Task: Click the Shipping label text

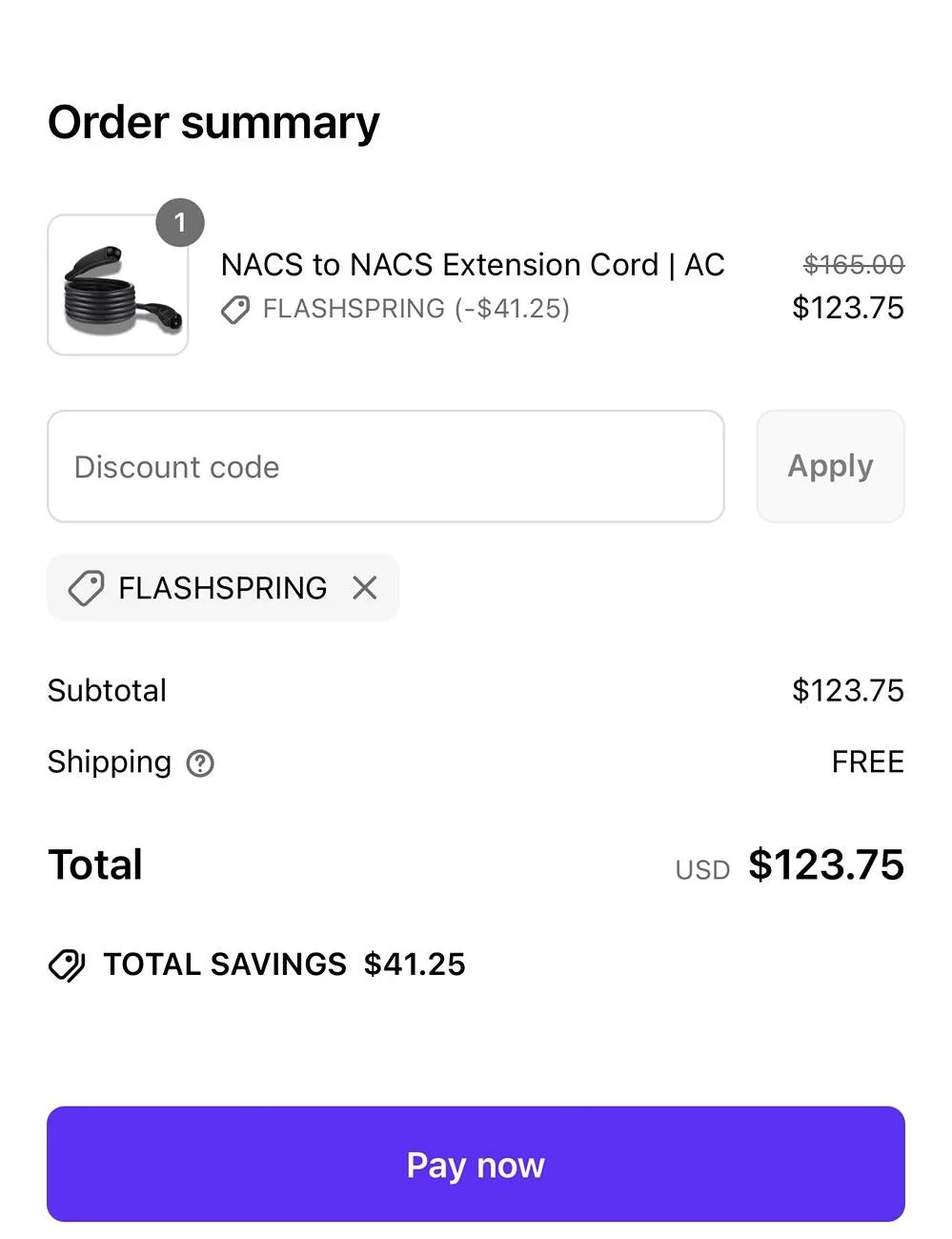Action: pos(110,762)
